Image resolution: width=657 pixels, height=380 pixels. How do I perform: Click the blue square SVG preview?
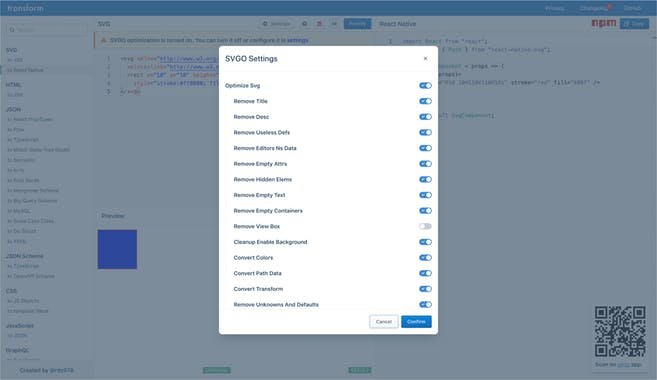point(117,249)
